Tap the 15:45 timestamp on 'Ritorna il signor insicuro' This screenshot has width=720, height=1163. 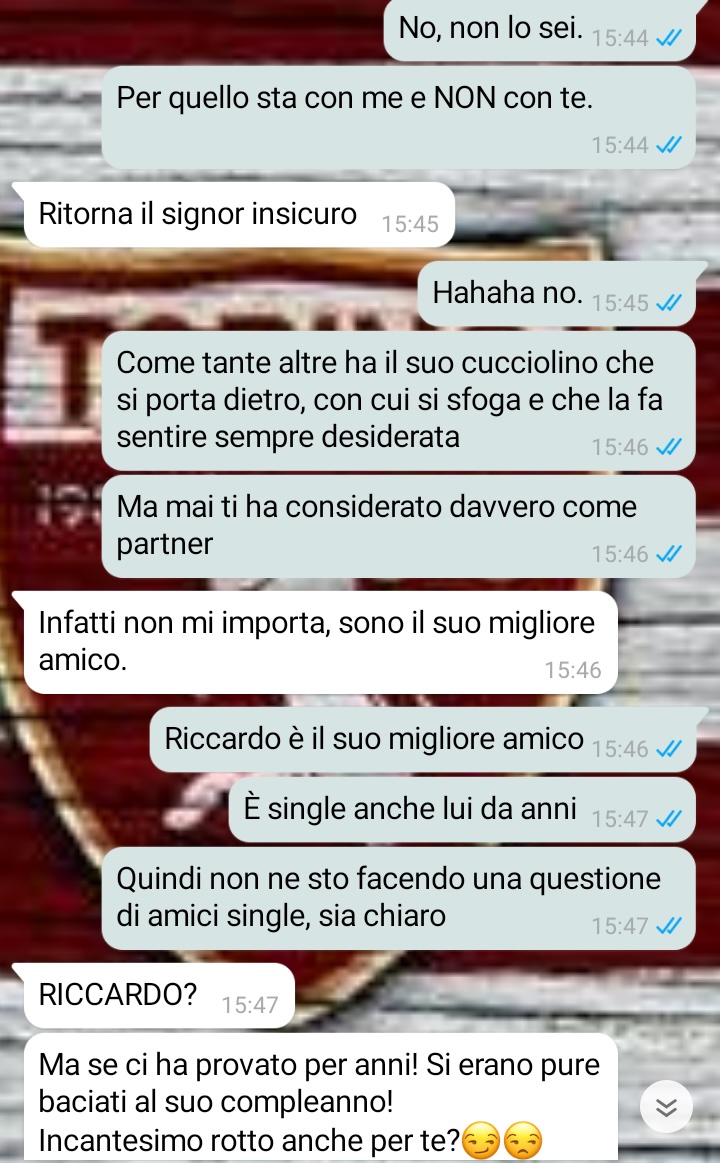pyautogui.click(x=410, y=224)
